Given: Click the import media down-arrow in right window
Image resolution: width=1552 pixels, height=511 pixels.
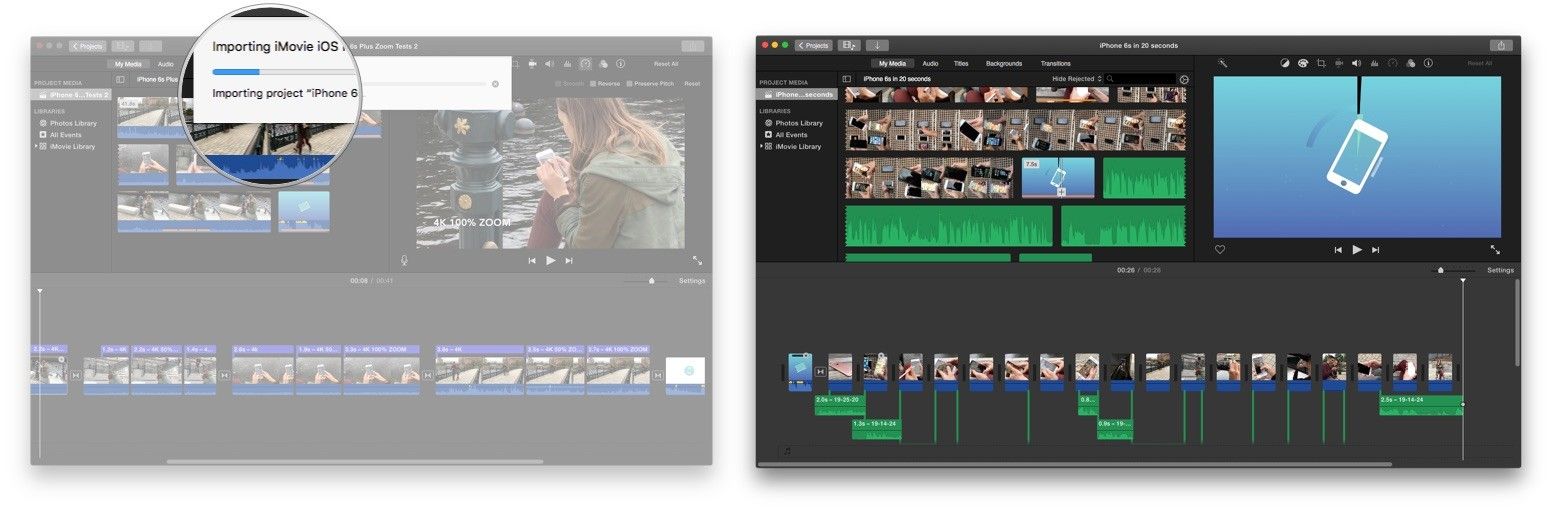Looking at the screenshot, I should [x=877, y=45].
